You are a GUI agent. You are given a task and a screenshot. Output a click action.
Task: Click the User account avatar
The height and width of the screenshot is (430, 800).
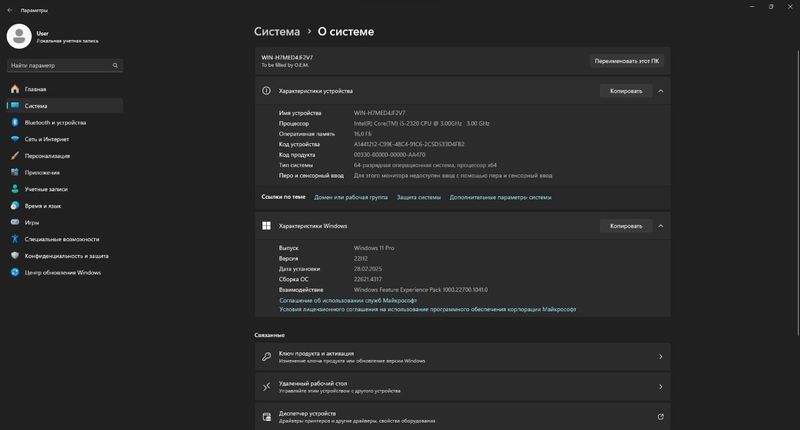[x=19, y=36]
